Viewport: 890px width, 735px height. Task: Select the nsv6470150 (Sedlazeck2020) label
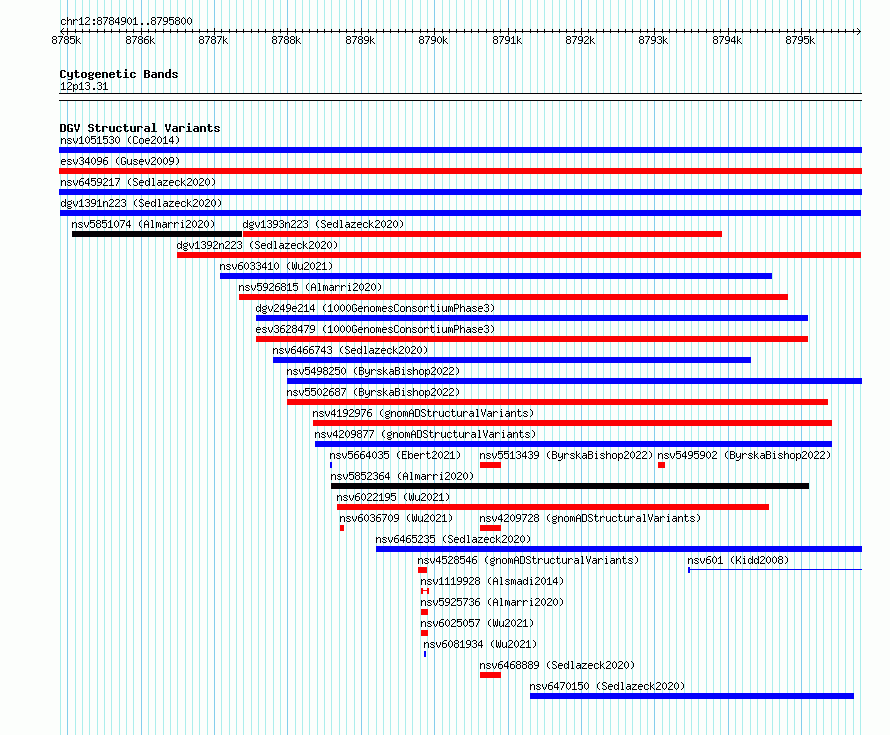click(607, 686)
